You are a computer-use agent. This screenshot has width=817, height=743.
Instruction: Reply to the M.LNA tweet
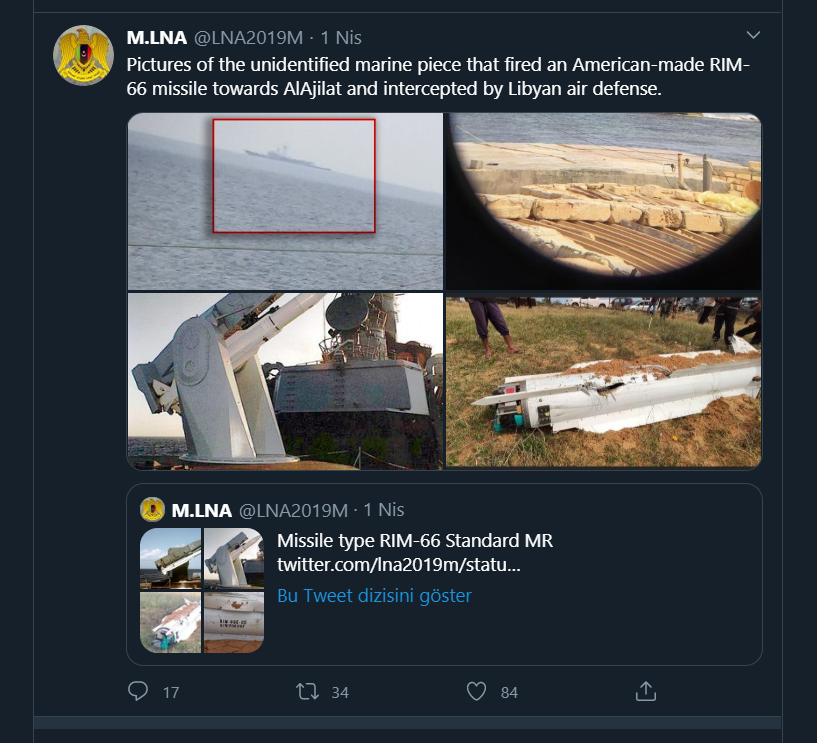[139, 691]
